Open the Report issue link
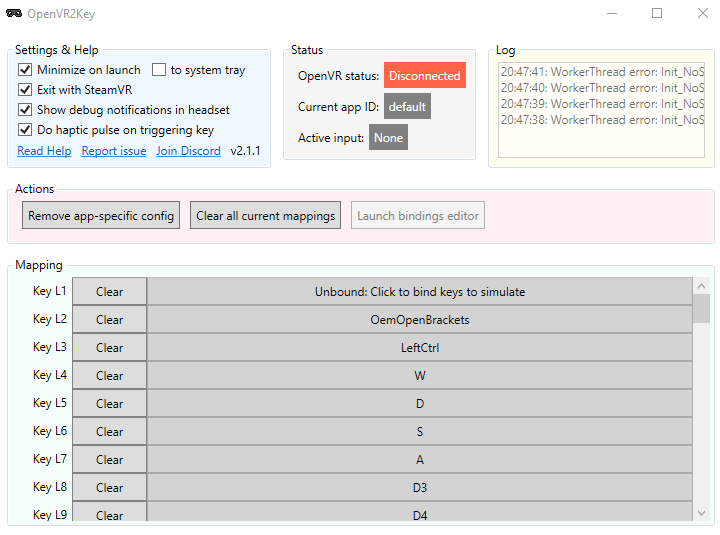This screenshot has width=720, height=535. tap(114, 151)
